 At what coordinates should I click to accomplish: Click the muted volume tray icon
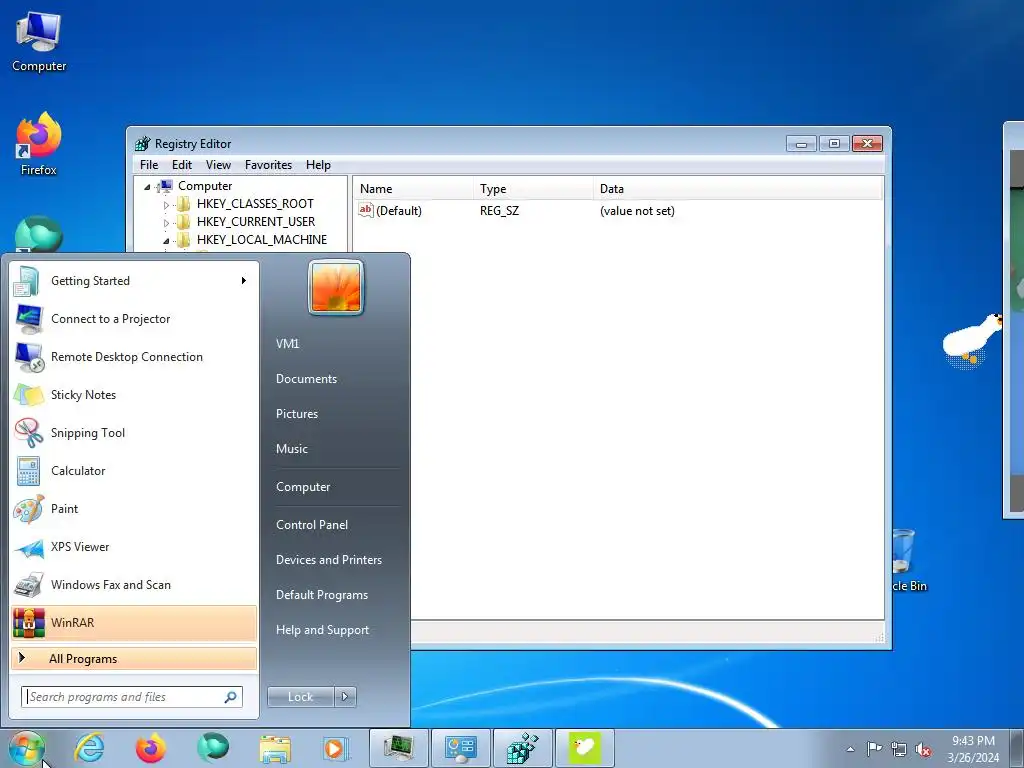coord(923,749)
